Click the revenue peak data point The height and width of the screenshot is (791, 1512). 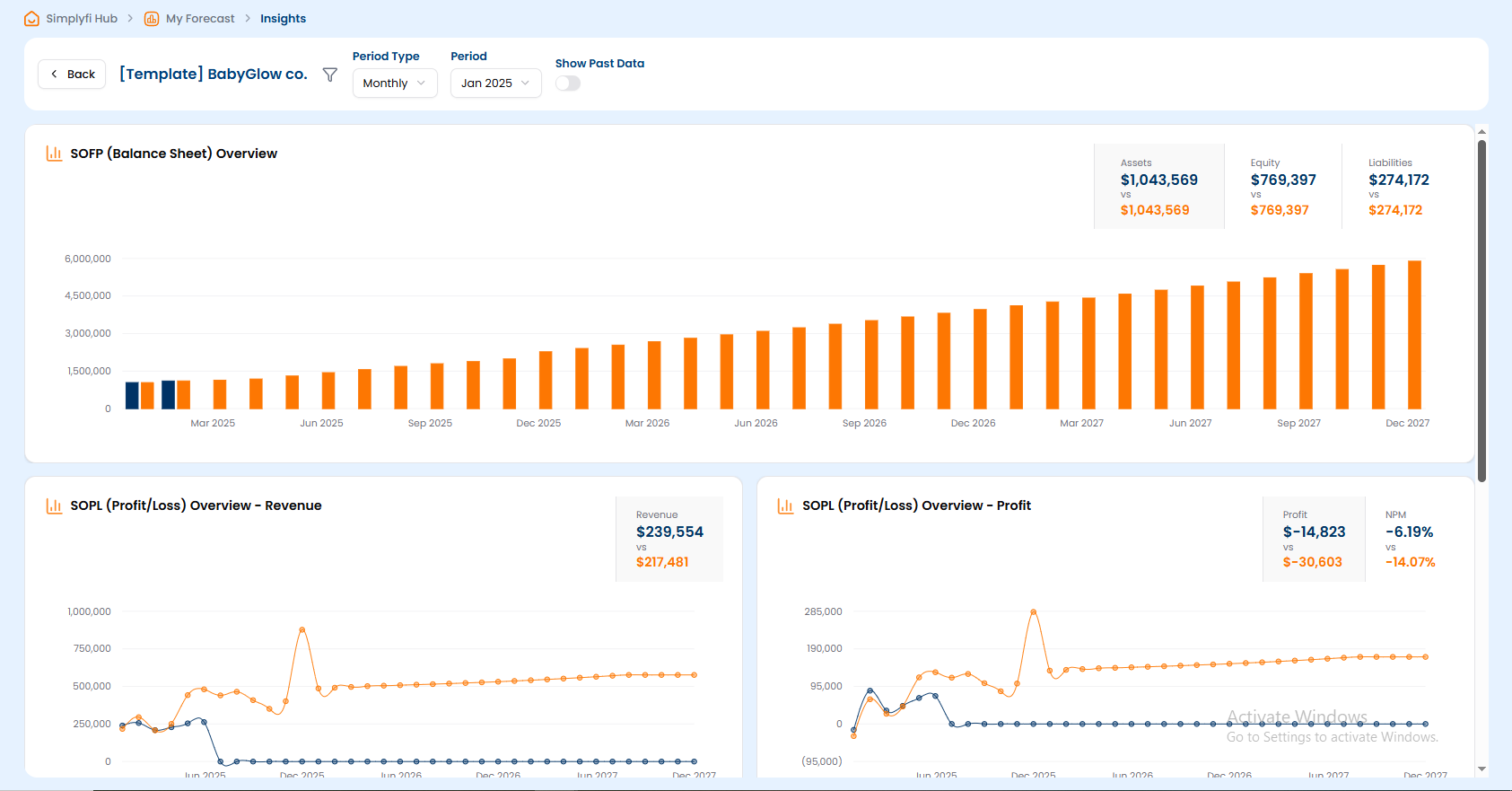(302, 630)
